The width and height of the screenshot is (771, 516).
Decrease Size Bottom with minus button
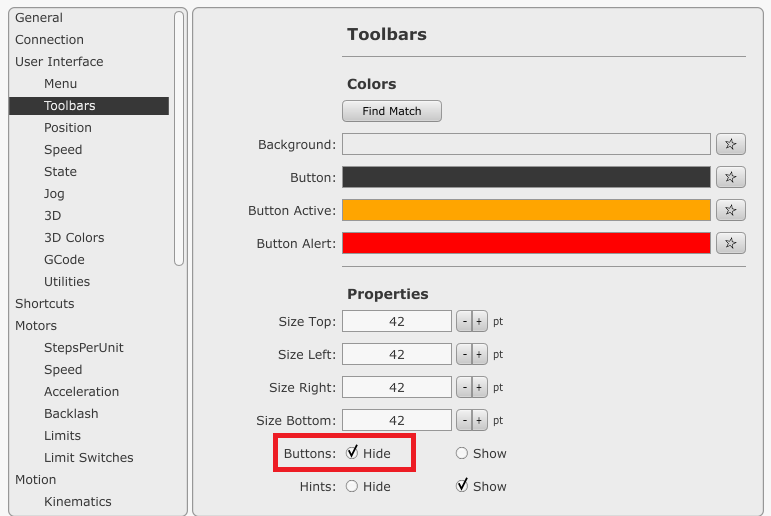coord(464,420)
